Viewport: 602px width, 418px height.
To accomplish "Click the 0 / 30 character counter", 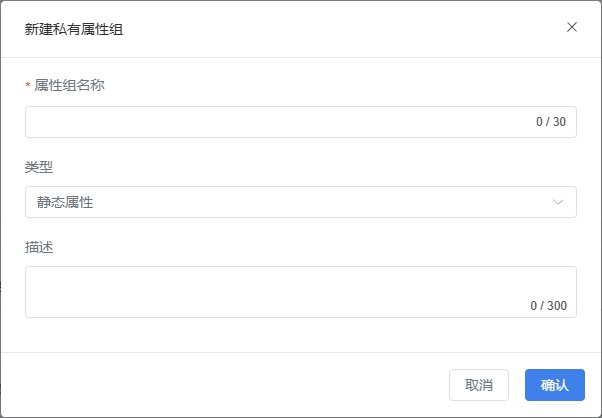I will pyautogui.click(x=551, y=122).
